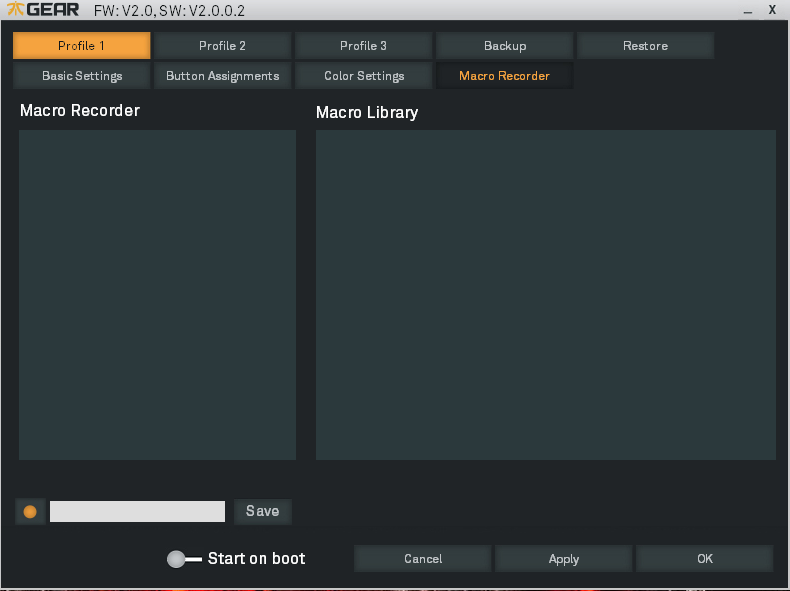Confirm with the OK button
Screen dimensions: 790x591
(x=705, y=559)
